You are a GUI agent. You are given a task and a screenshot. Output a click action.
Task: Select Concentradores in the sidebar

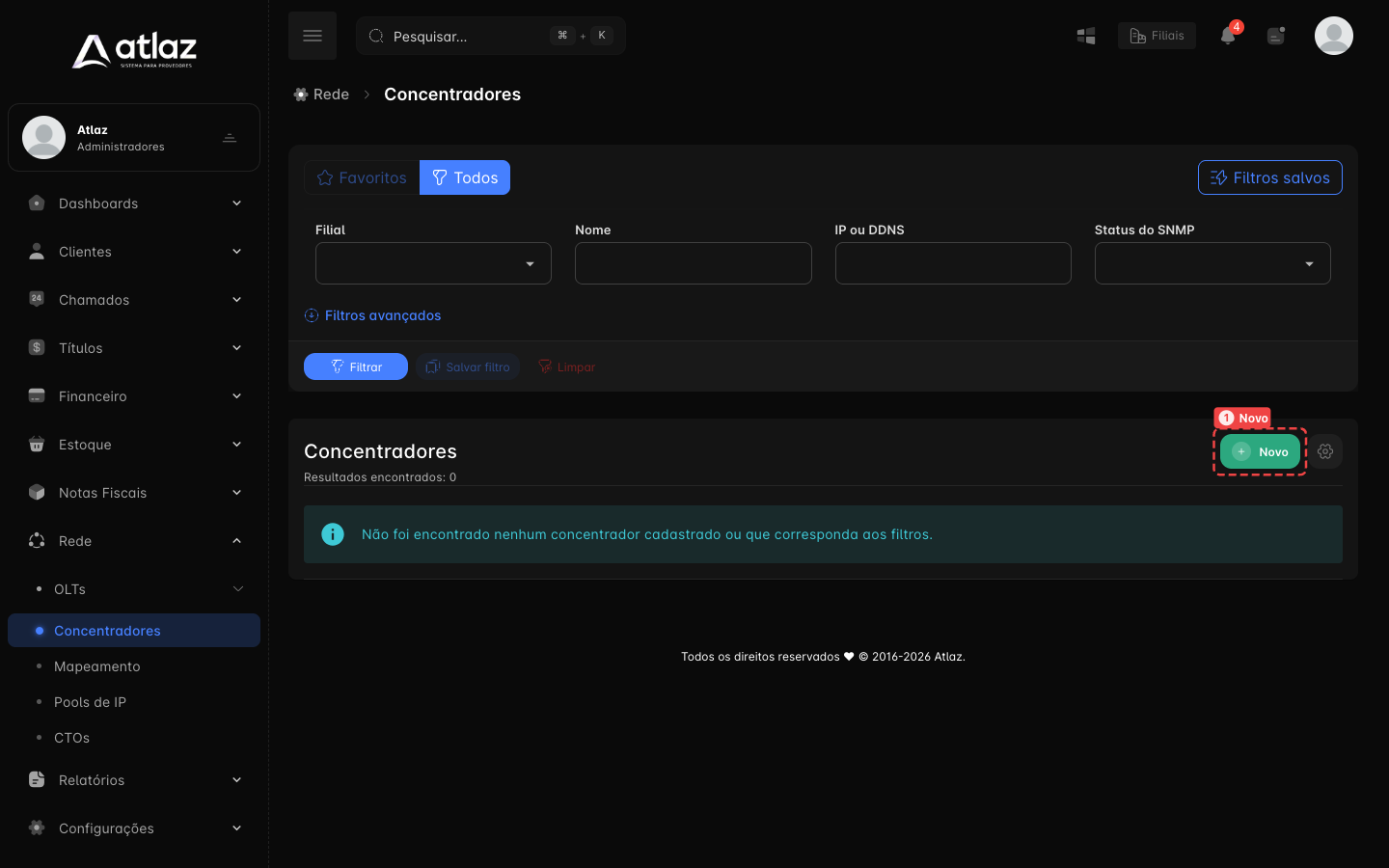[x=134, y=631]
